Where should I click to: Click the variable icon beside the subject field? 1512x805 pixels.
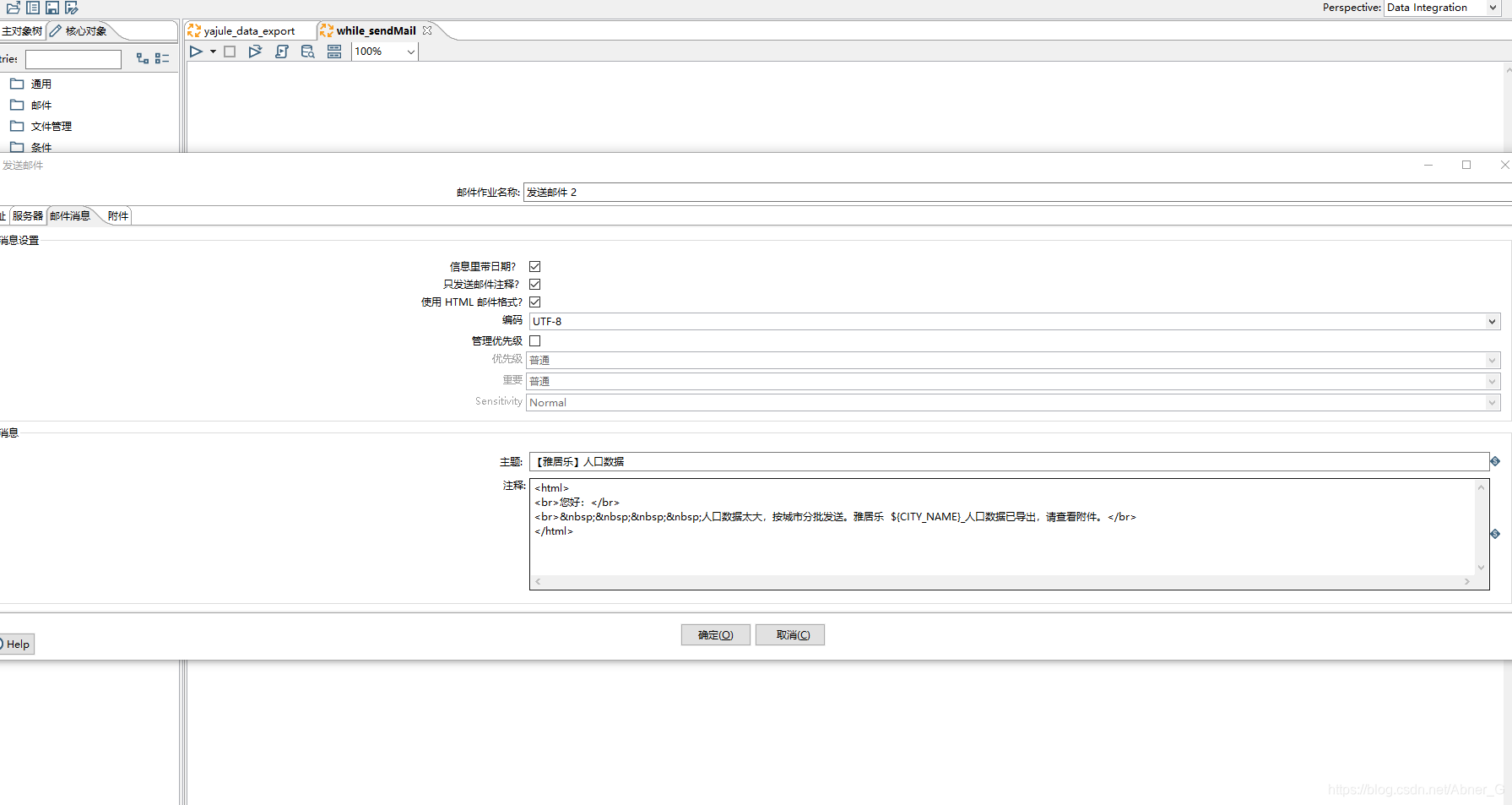tap(1495, 461)
